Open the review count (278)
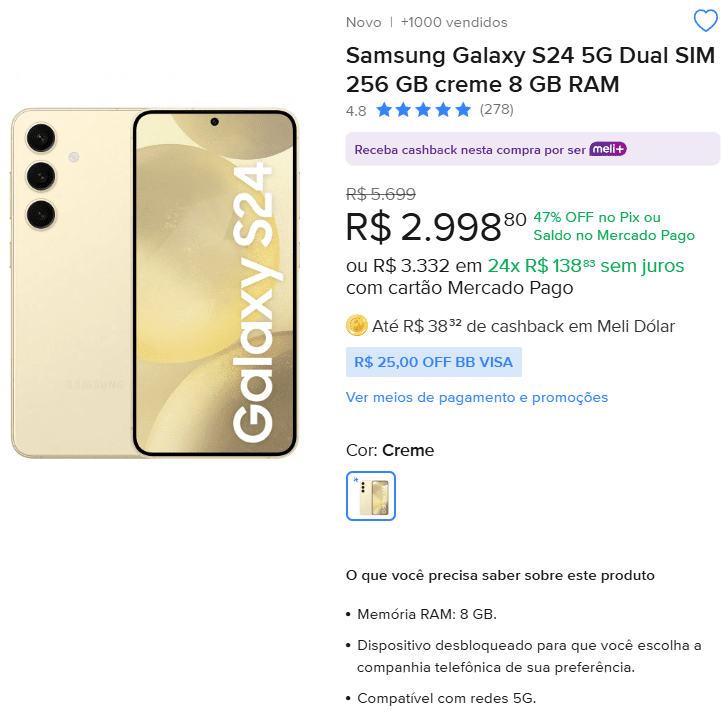 pyautogui.click(x=496, y=110)
